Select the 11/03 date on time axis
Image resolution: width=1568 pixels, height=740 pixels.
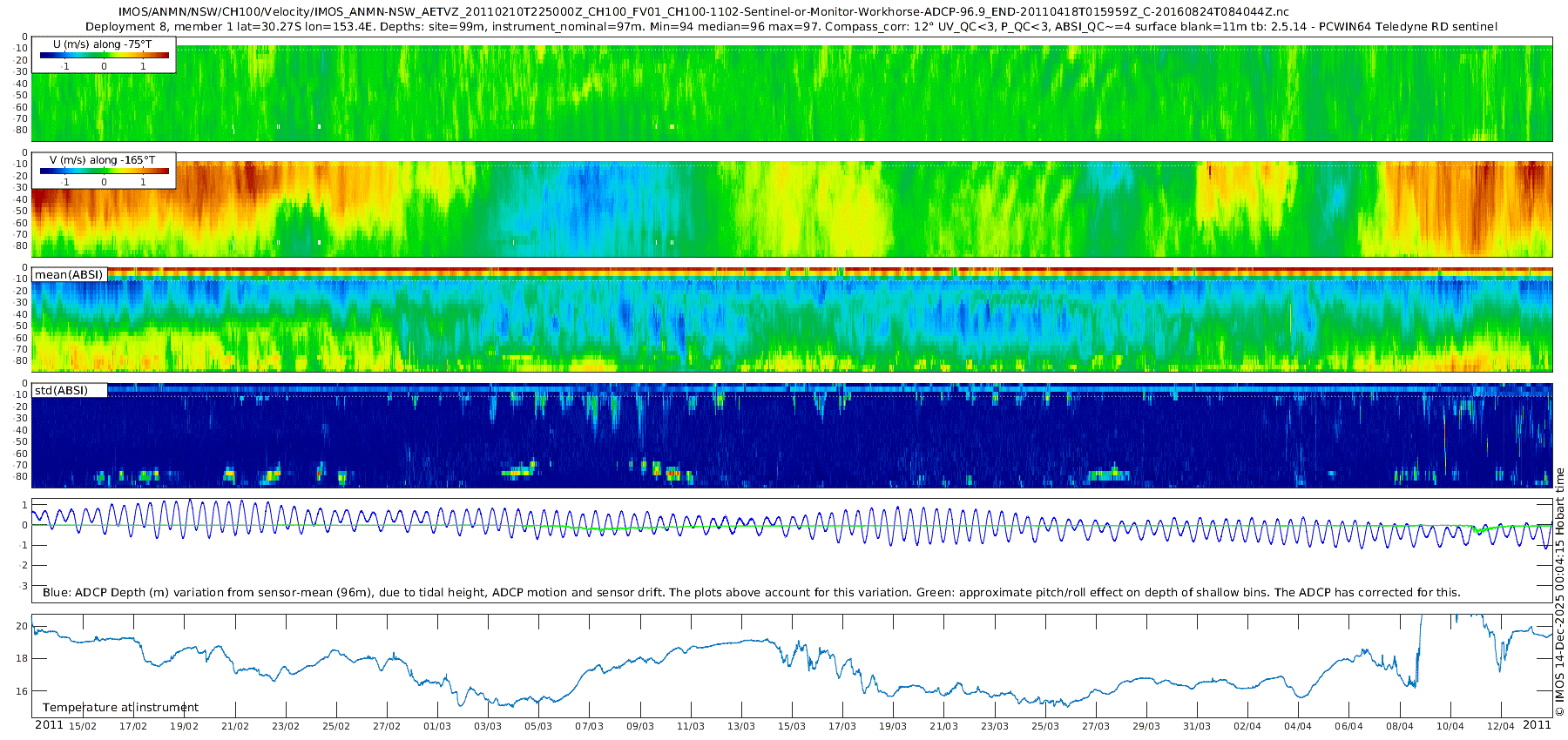pyautogui.click(x=691, y=726)
